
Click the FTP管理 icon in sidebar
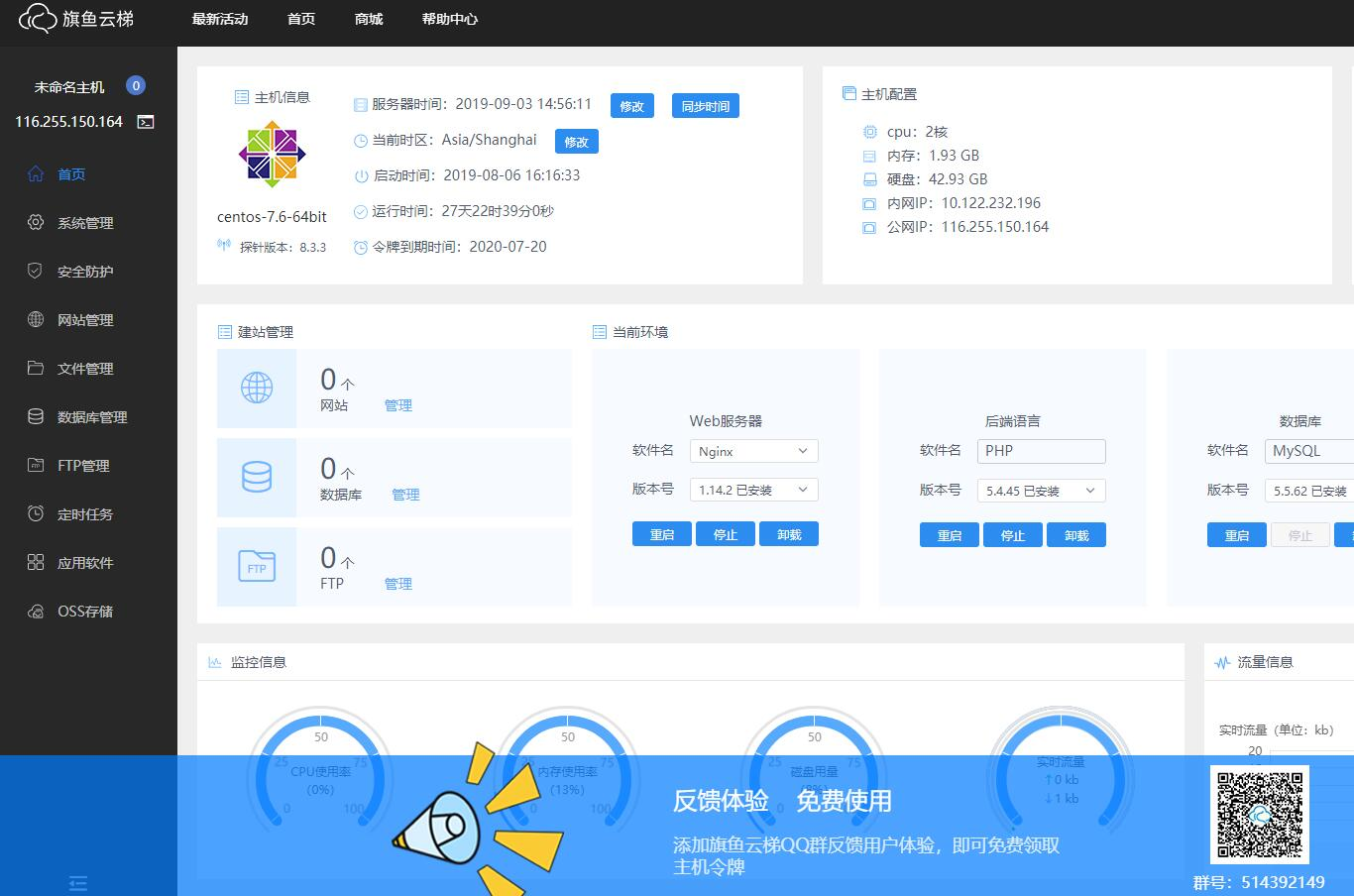(x=36, y=465)
